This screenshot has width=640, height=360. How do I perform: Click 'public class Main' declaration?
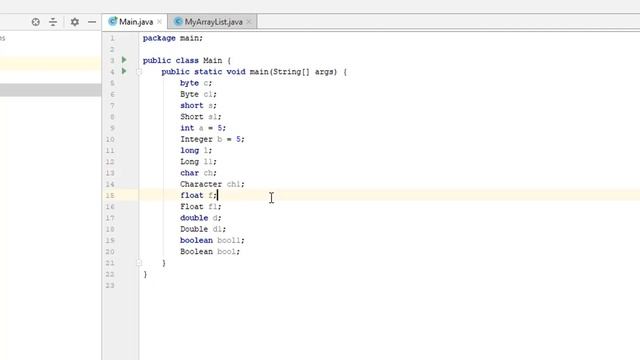[182, 60]
